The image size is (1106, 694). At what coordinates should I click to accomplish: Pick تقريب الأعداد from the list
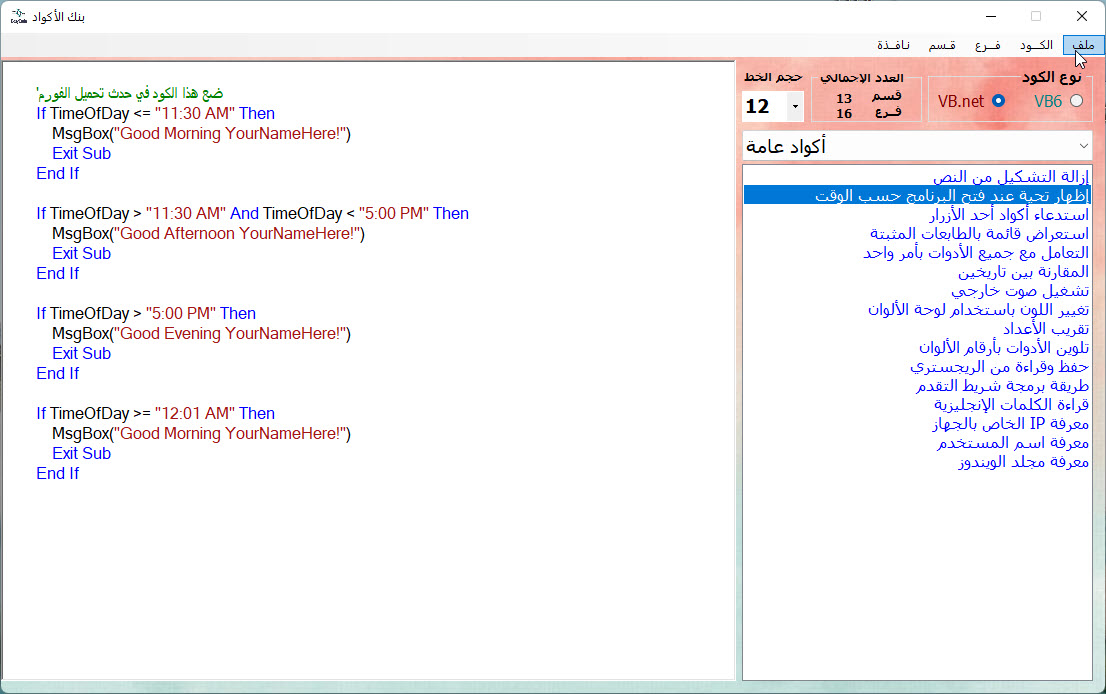click(1045, 329)
